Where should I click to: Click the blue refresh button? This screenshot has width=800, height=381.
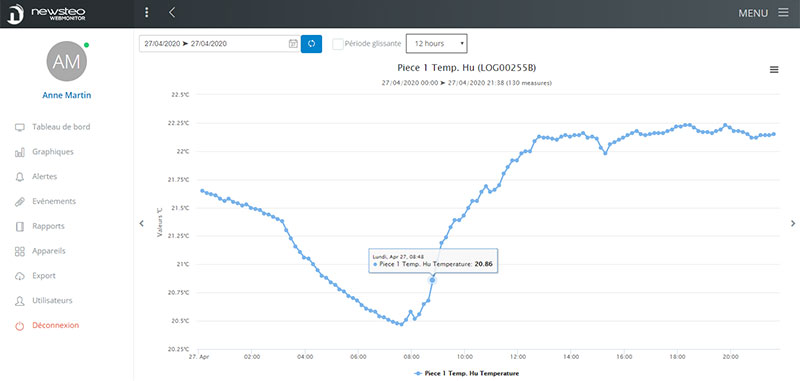311,44
